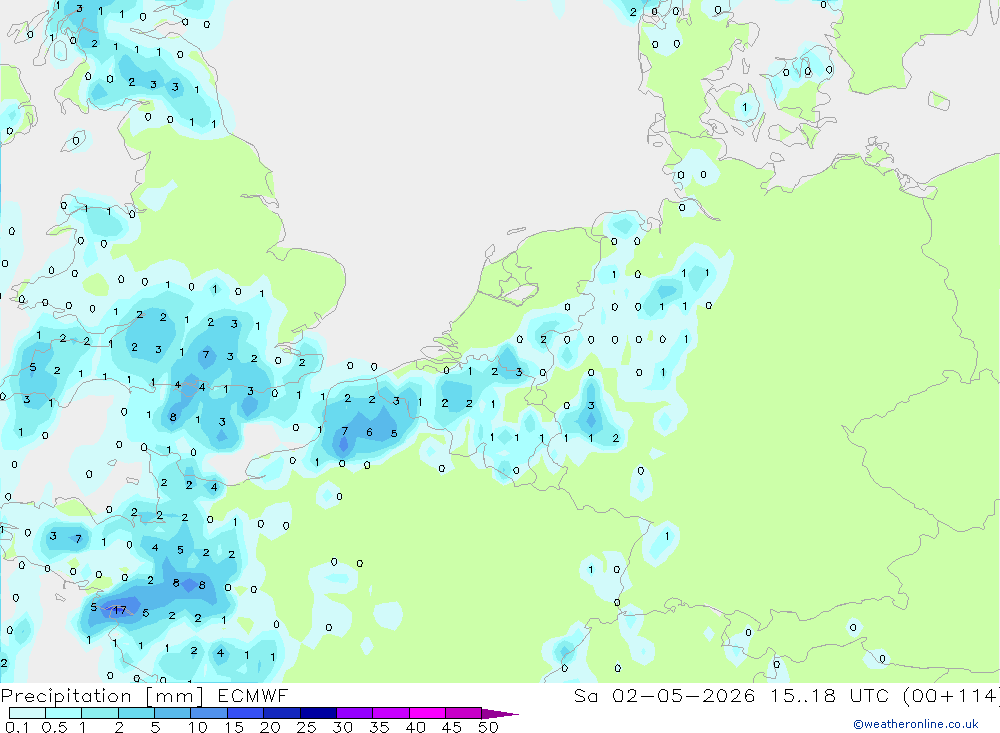Click the '17' precipitation value on the map
Viewport: 1000px width, 733px height.
tap(119, 610)
